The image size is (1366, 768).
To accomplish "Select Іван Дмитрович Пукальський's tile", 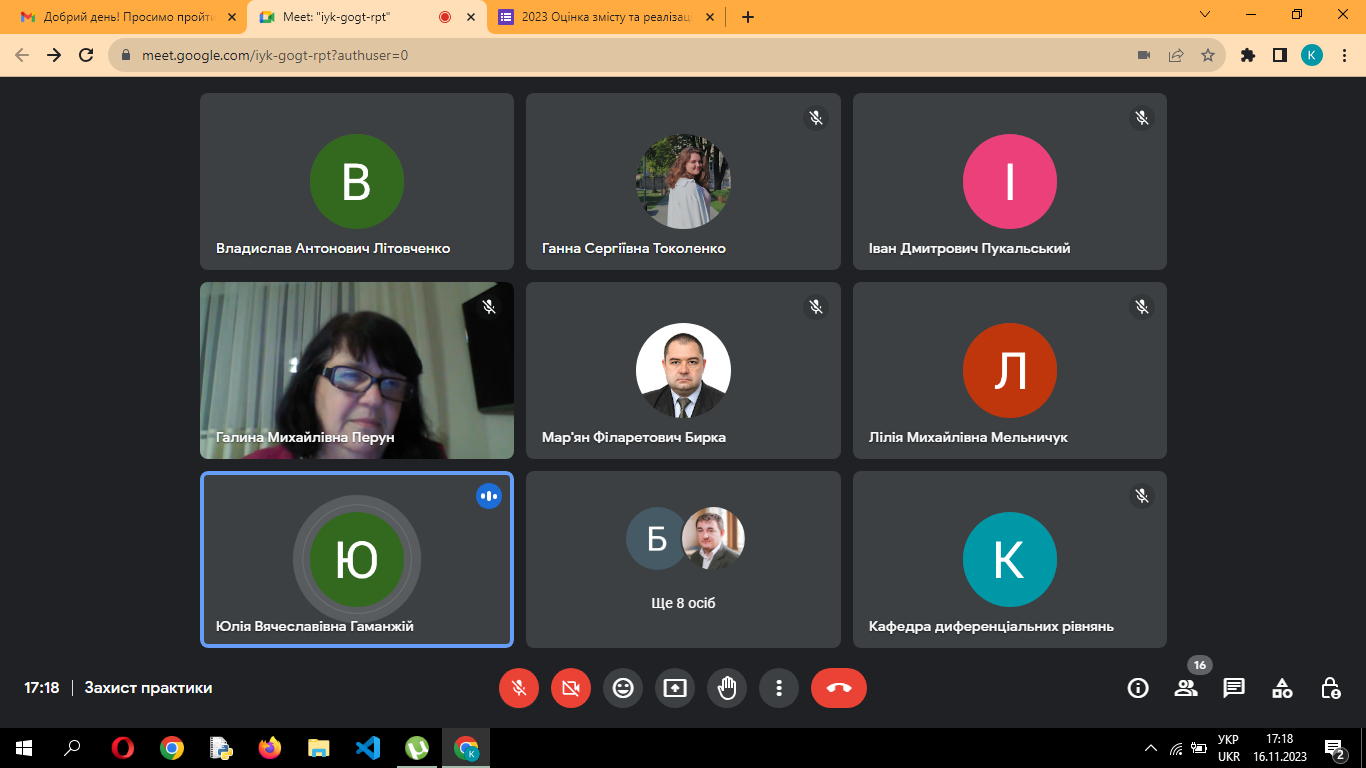I will 1010,181.
